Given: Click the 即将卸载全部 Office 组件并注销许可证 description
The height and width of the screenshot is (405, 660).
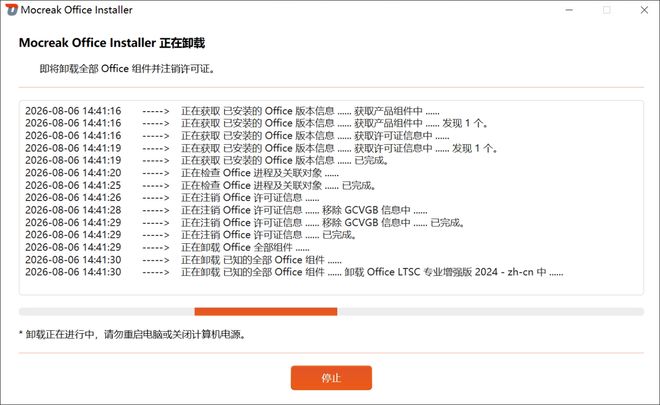Looking at the screenshot, I should 128,69.
